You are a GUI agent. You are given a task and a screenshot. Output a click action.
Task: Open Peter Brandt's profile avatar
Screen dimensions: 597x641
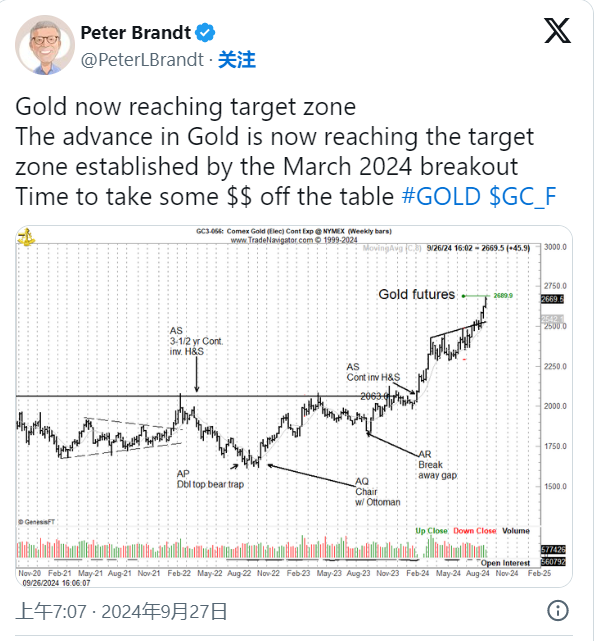click(x=45, y=45)
